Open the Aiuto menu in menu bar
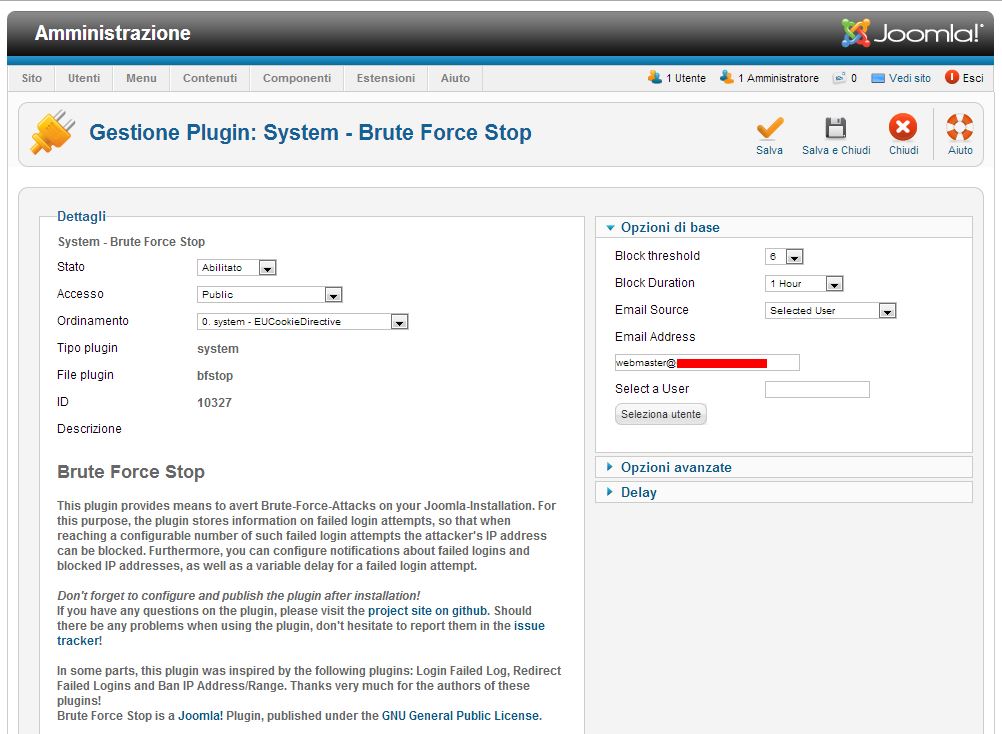Viewport: 1002px width, 734px height. 455,78
